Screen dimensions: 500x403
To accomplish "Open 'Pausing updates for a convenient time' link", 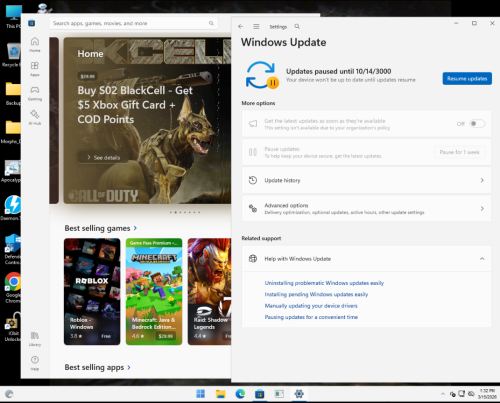I will click(311, 317).
